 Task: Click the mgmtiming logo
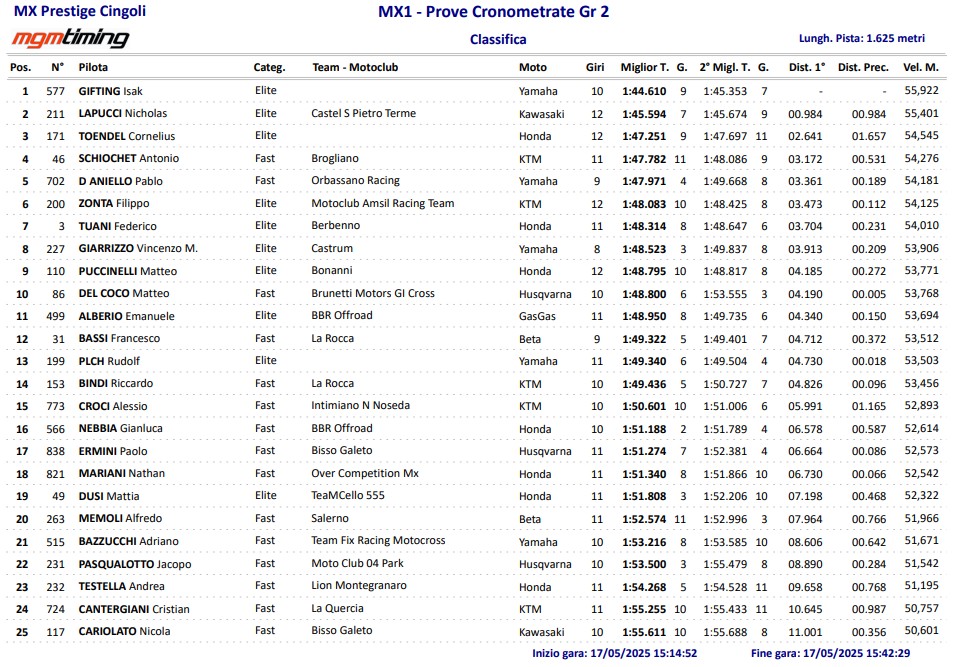tap(71, 38)
